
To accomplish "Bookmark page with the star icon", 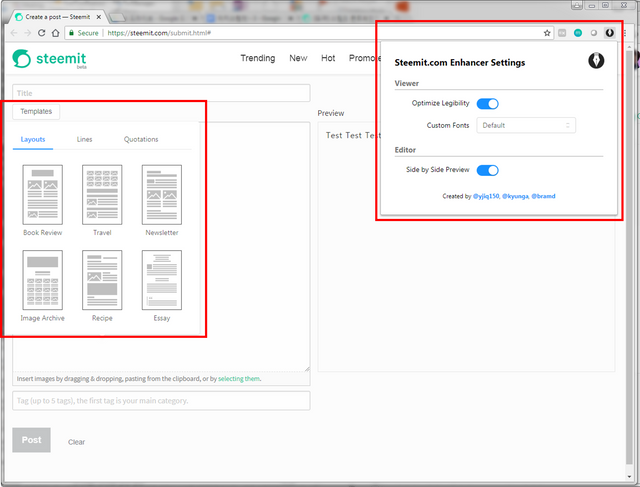I will point(547,33).
